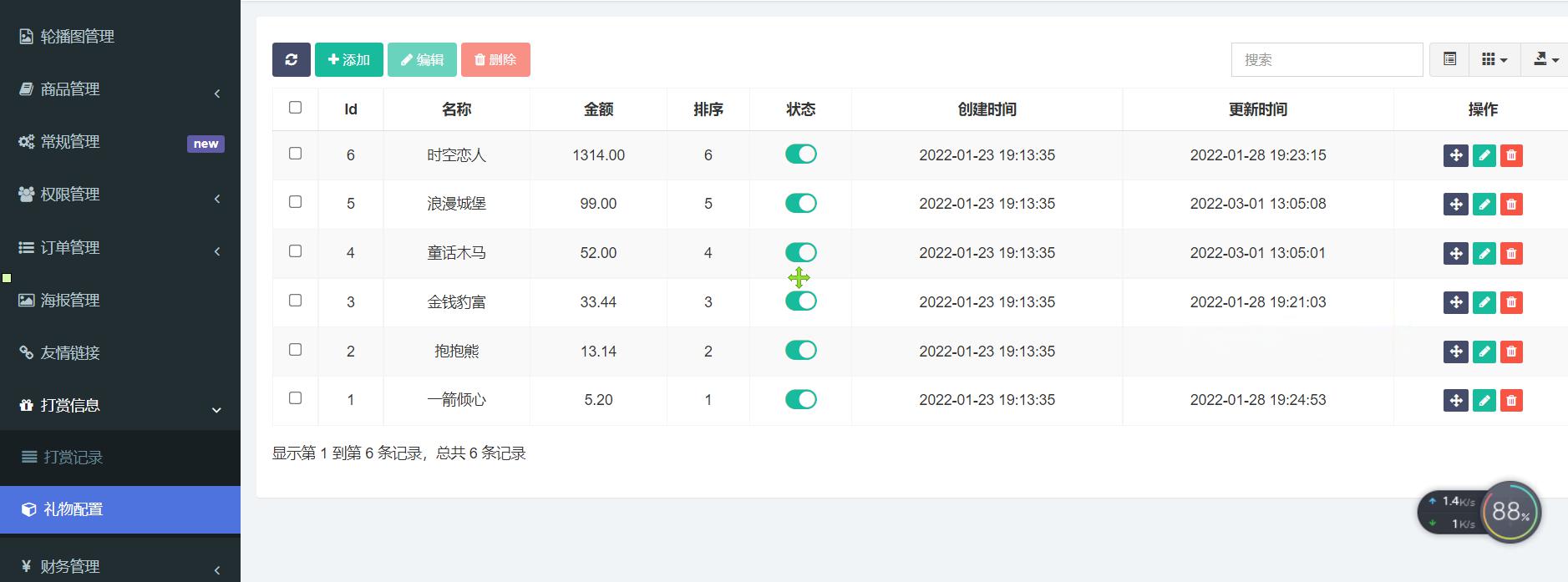The height and width of the screenshot is (582, 1568).
Task: Click the drag-sort icon for 时空恋人 row
Action: pos(1455,155)
